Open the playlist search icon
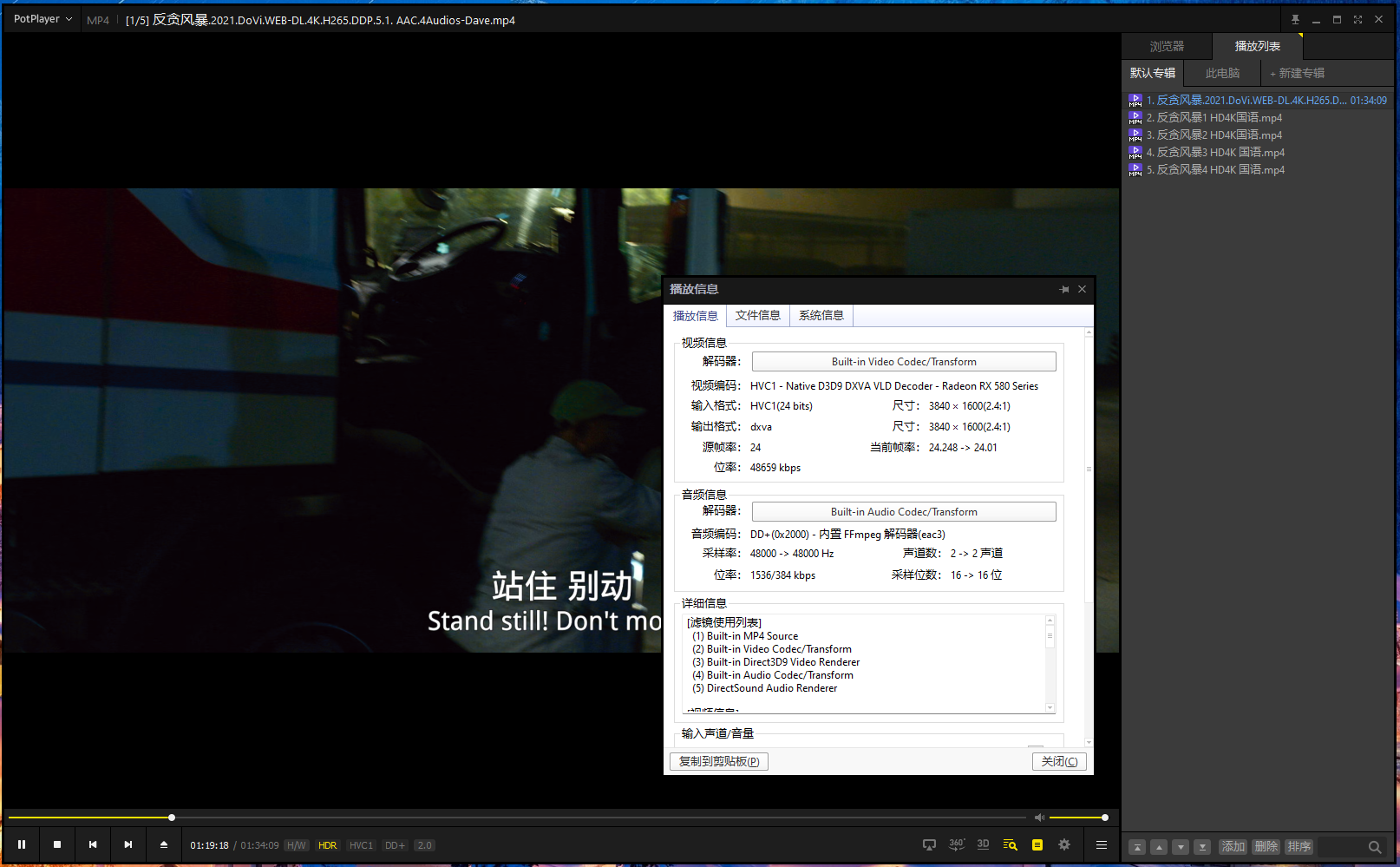 tap(1010, 844)
